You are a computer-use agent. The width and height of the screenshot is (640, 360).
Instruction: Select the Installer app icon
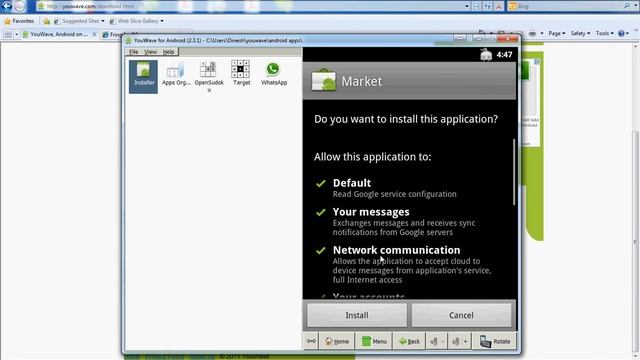pyautogui.click(x=143, y=76)
